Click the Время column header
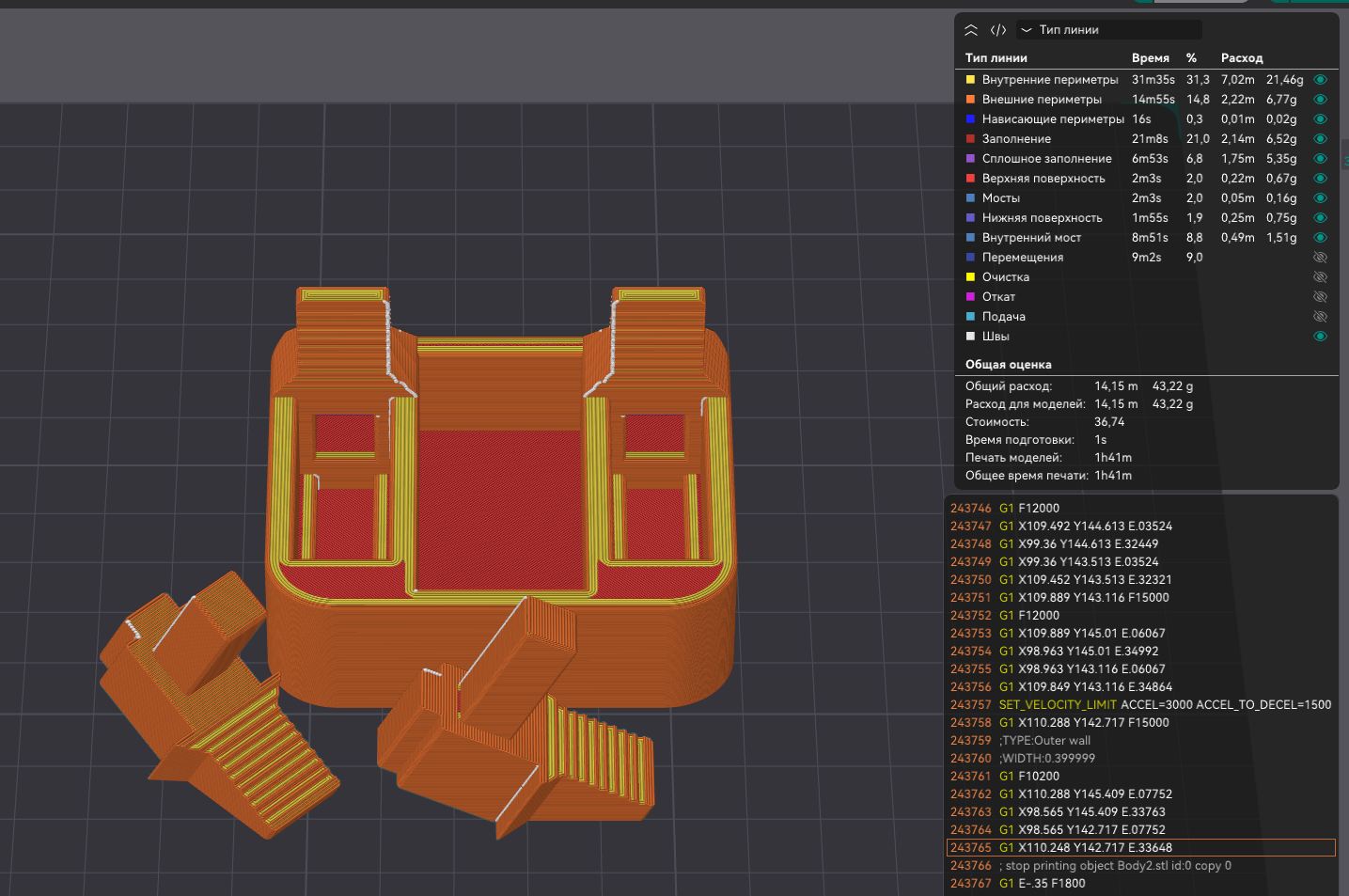 click(x=1151, y=58)
